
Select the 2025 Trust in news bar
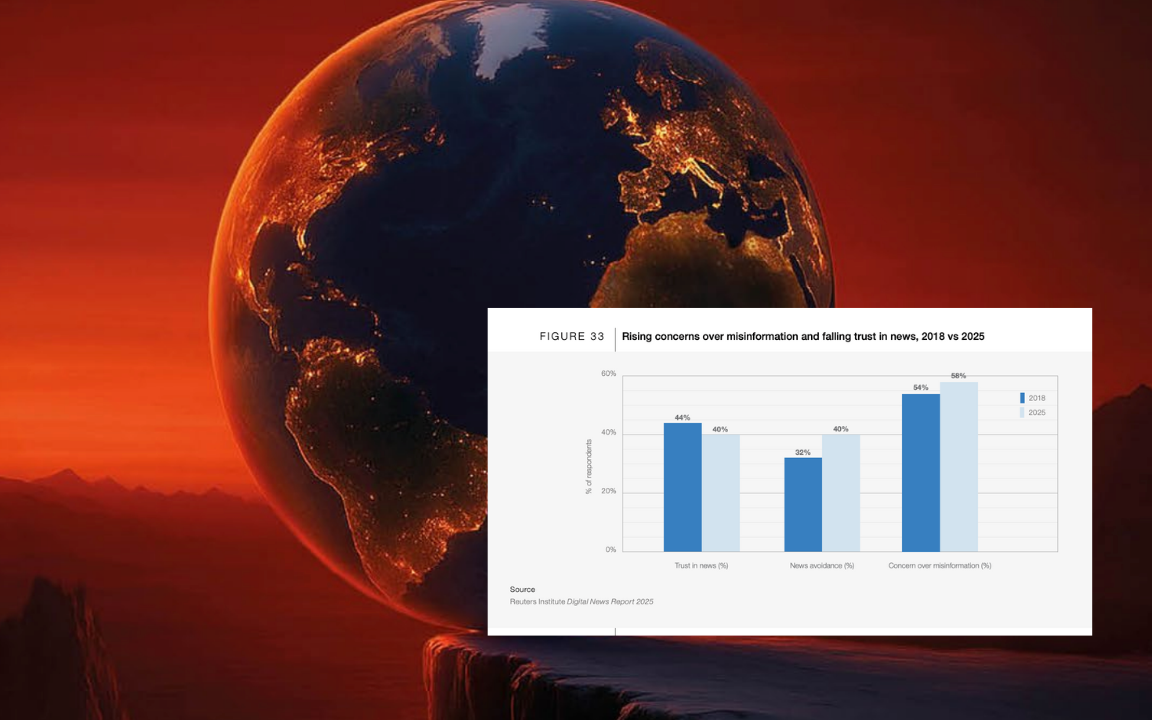click(x=720, y=492)
